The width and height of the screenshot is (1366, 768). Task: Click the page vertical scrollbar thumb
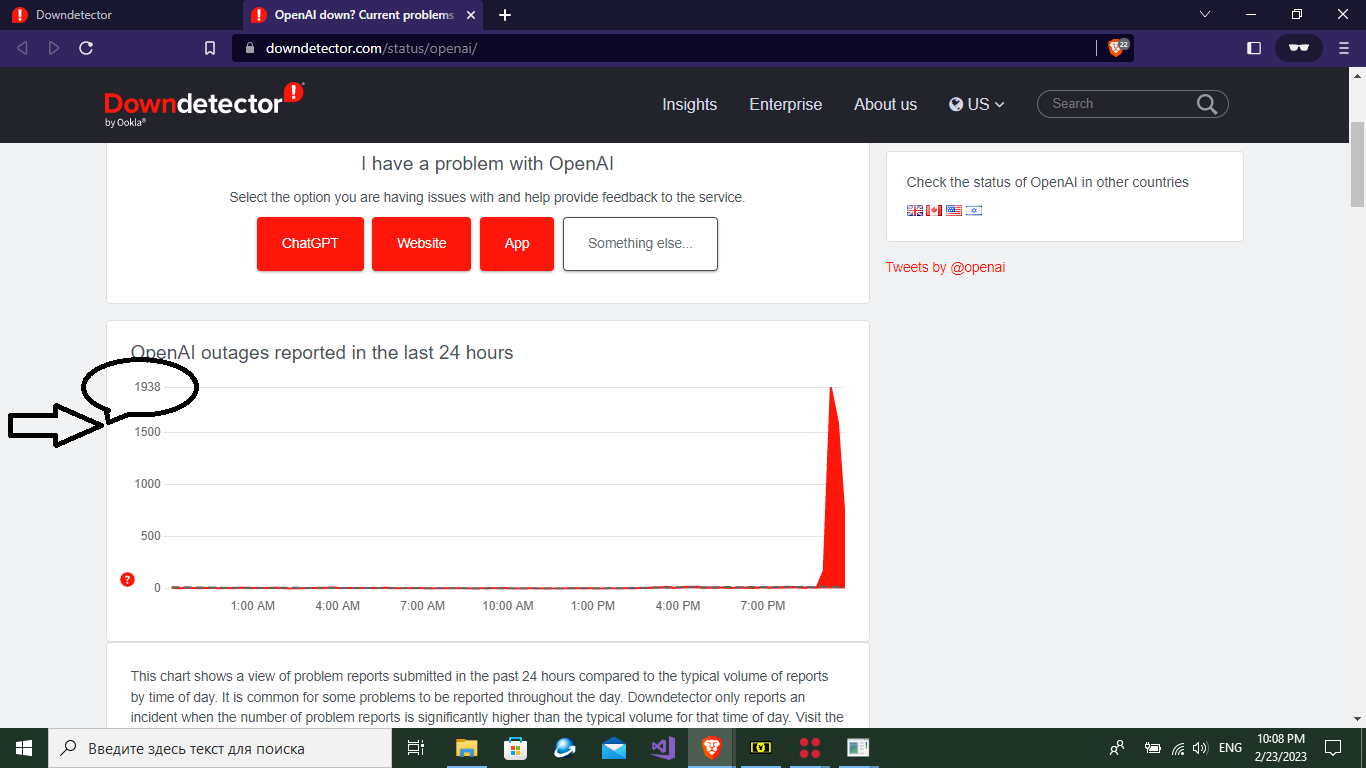pyautogui.click(x=1357, y=164)
